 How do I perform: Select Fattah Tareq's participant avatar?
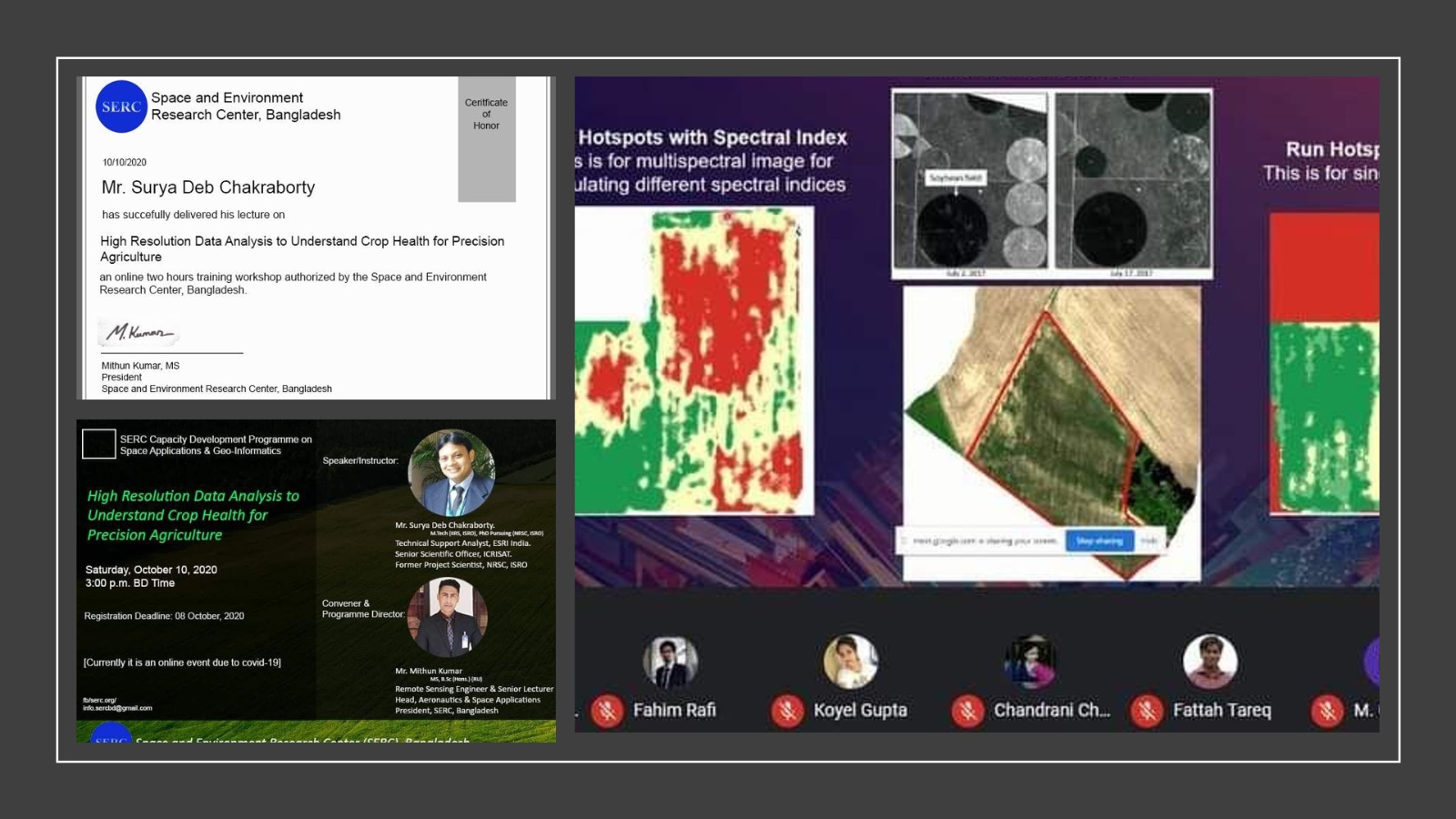tap(1209, 662)
